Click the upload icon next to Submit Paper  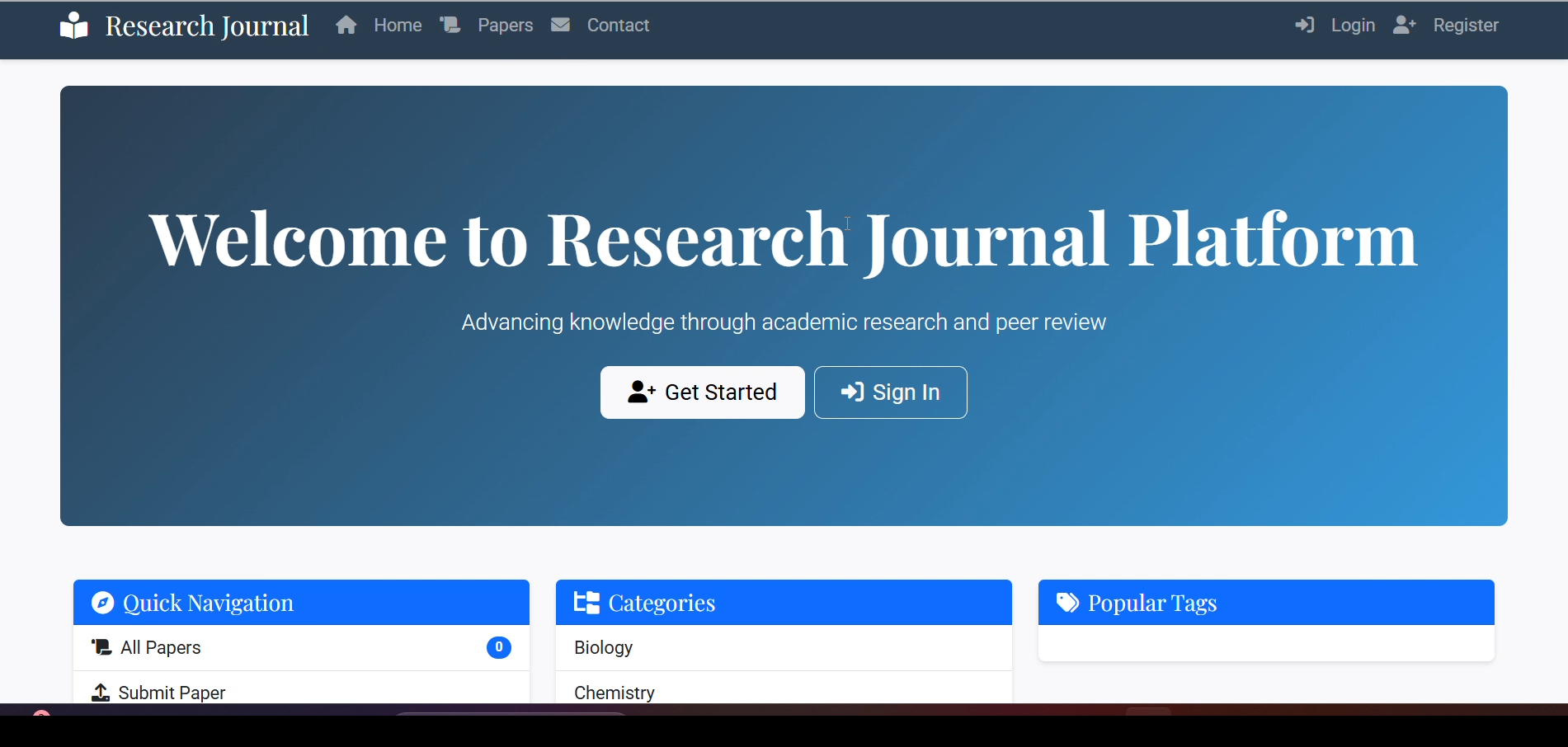click(100, 693)
